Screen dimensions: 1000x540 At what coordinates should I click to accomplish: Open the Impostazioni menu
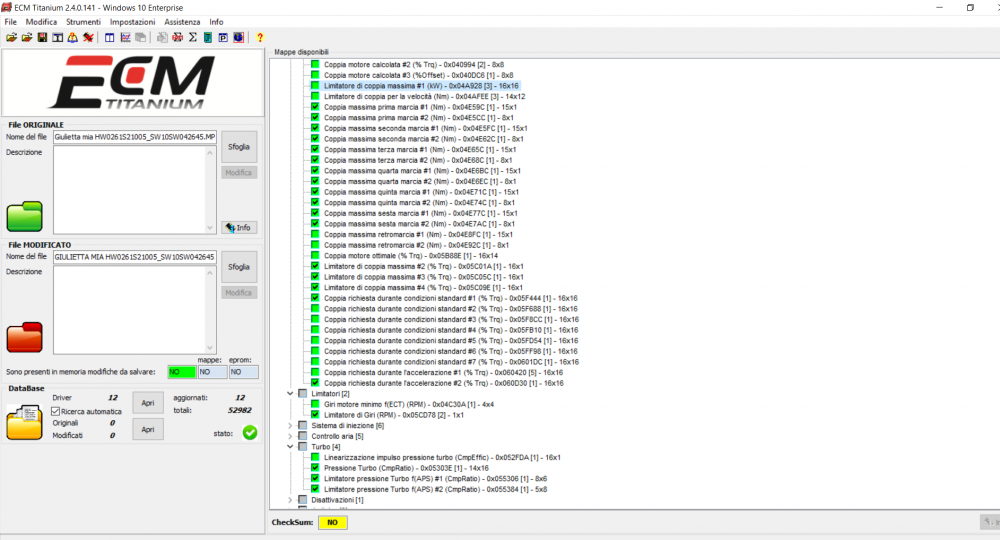coord(132,22)
